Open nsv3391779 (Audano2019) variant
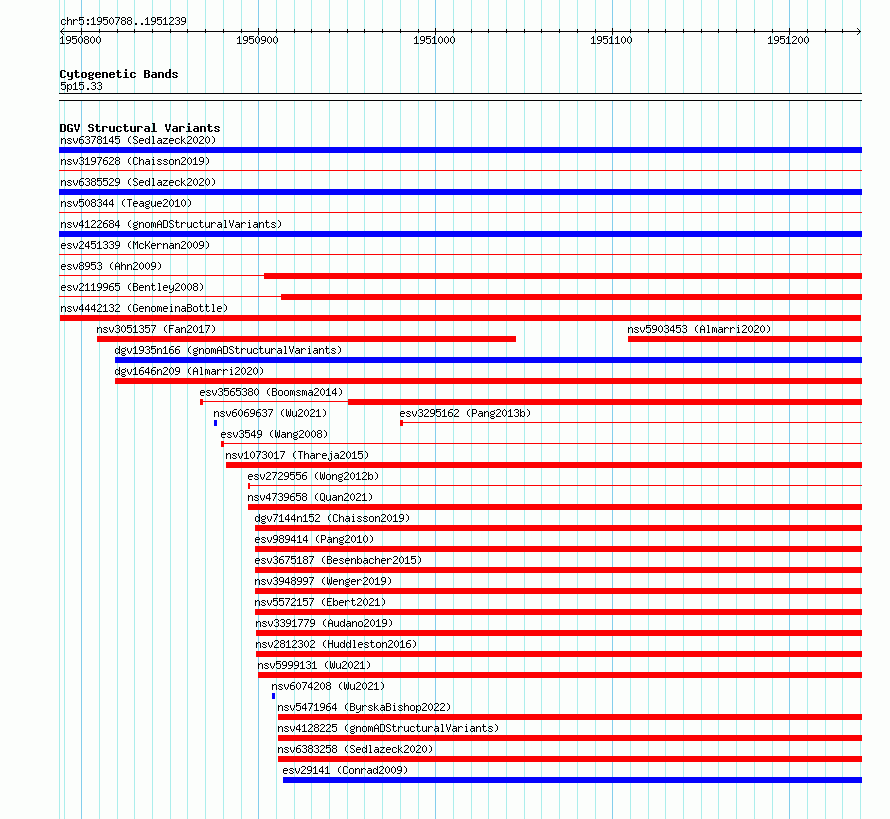890x819 pixels. pyautogui.click(x=324, y=623)
